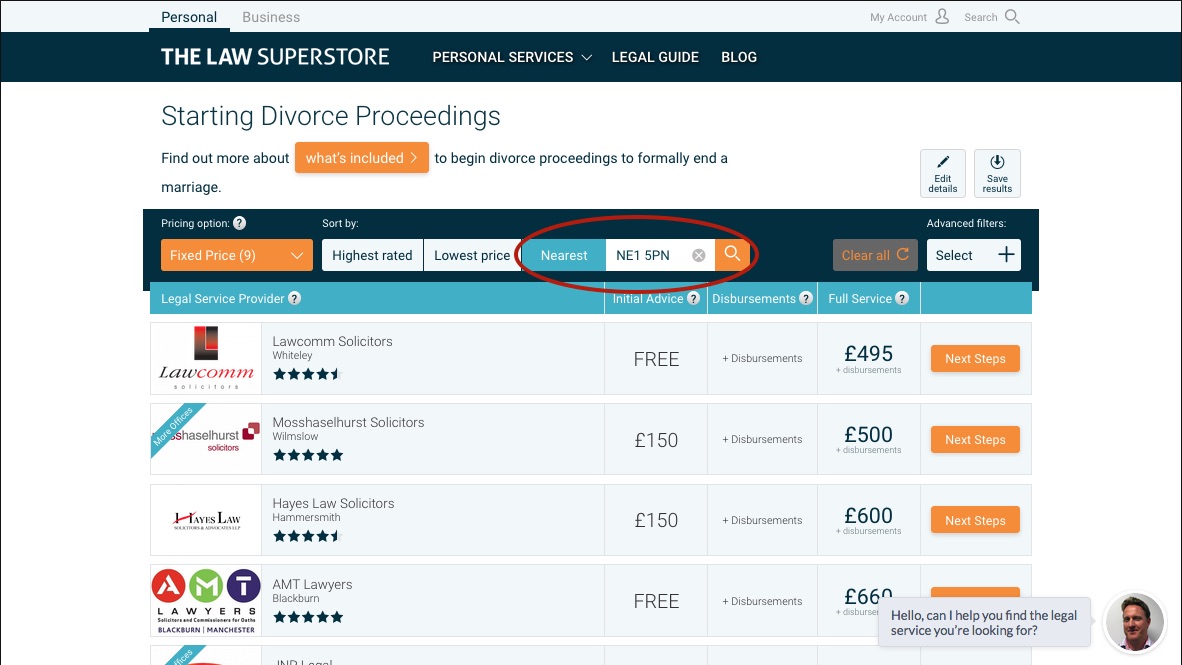Click inside the postcode input field
This screenshot has height=665, width=1182.
(650, 254)
